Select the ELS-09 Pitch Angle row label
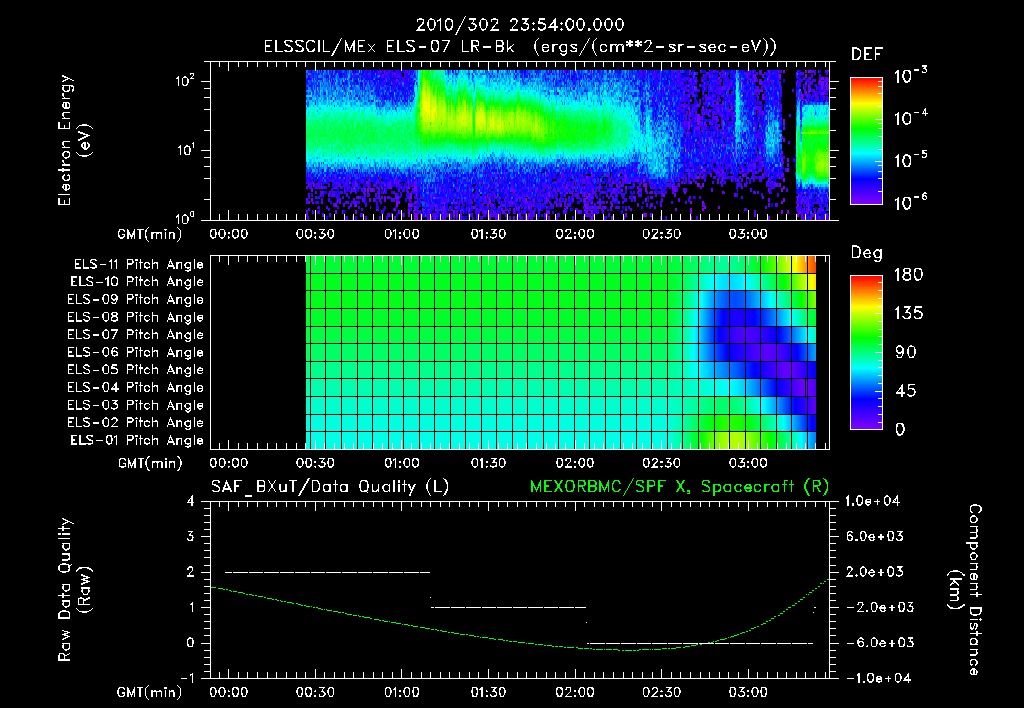 [135, 300]
